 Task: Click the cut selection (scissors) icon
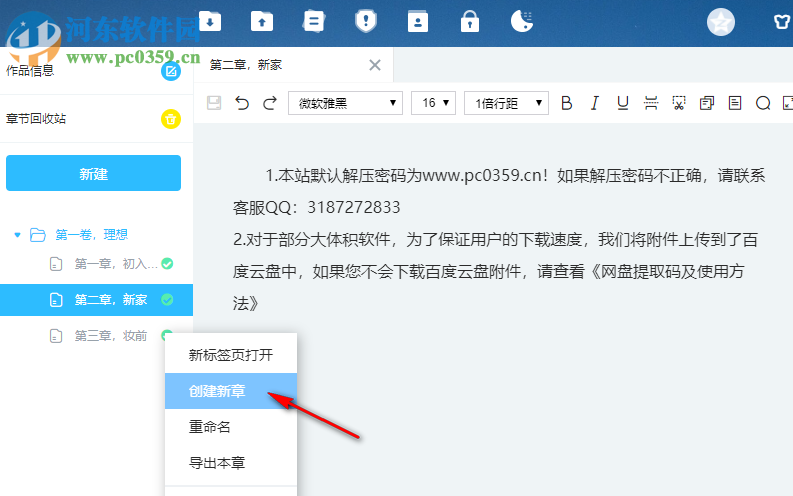pyautogui.click(x=679, y=103)
